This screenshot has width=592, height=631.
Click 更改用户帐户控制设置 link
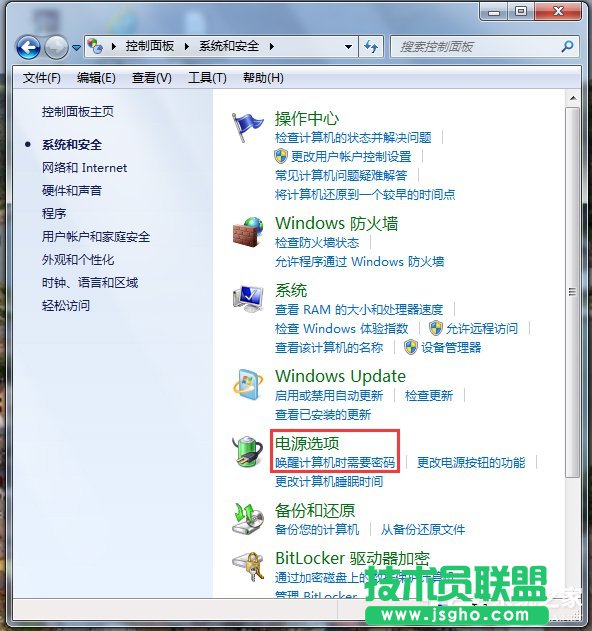(x=351, y=156)
